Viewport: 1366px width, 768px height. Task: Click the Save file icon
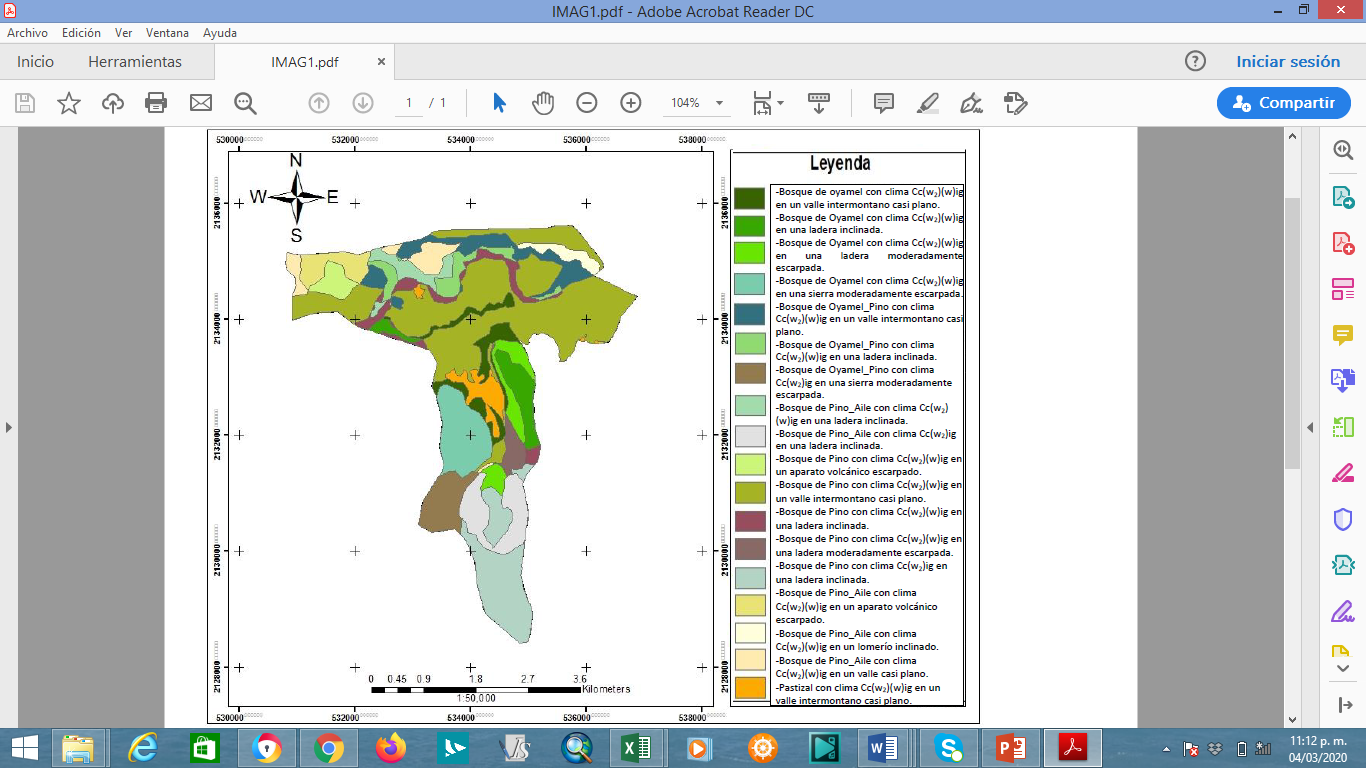tap(25, 103)
